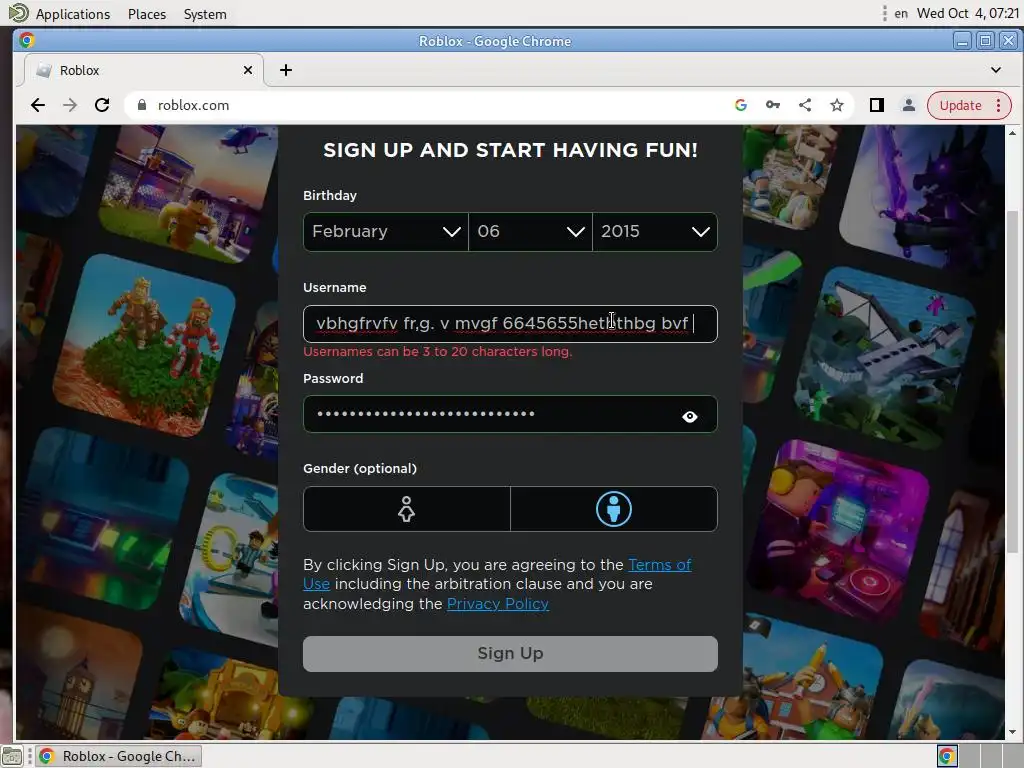The image size is (1024, 768).
Task: Click the date and time clock
Action: pyautogui.click(x=968, y=13)
